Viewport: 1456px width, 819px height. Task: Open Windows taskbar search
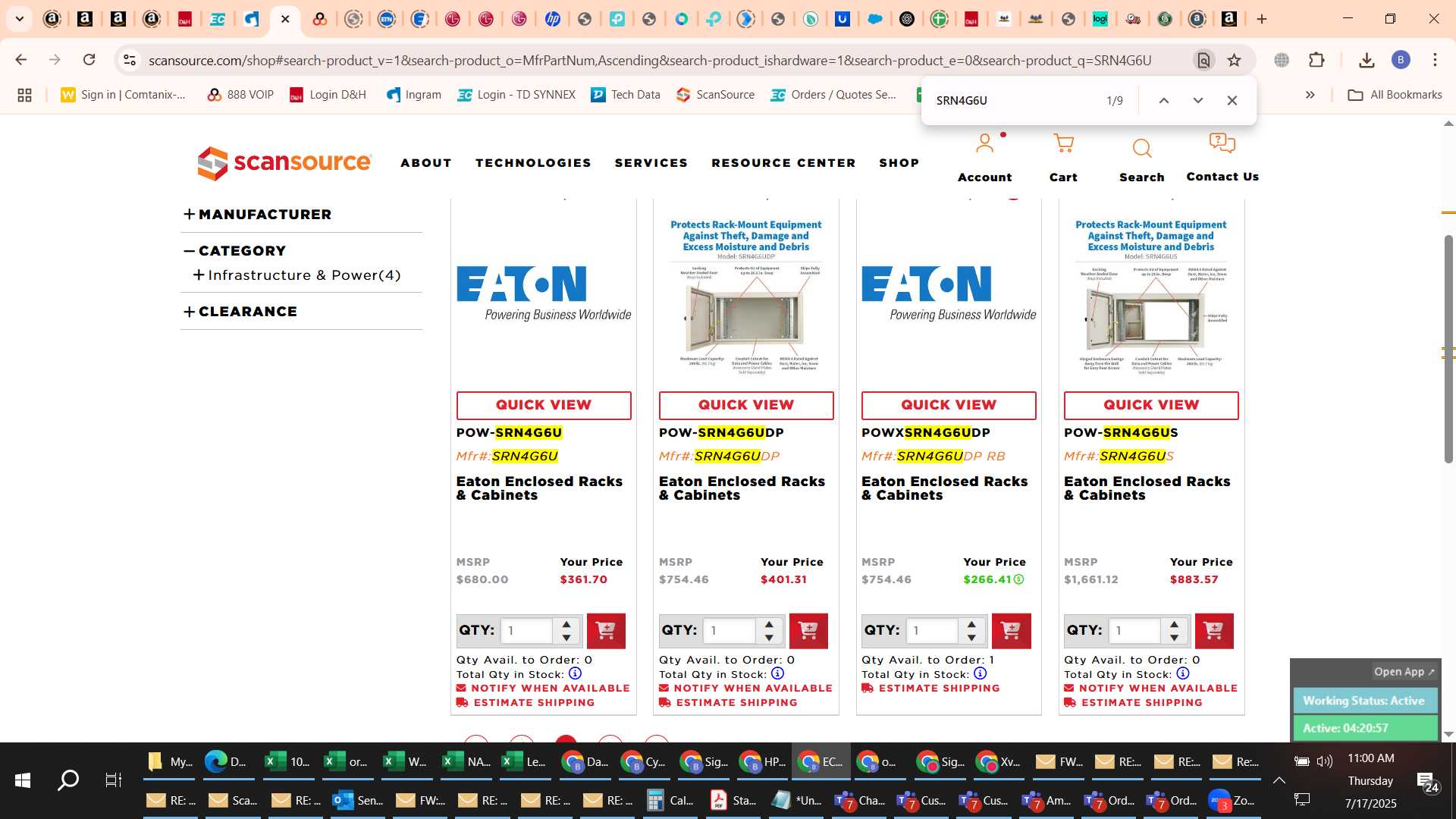[x=68, y=780]
